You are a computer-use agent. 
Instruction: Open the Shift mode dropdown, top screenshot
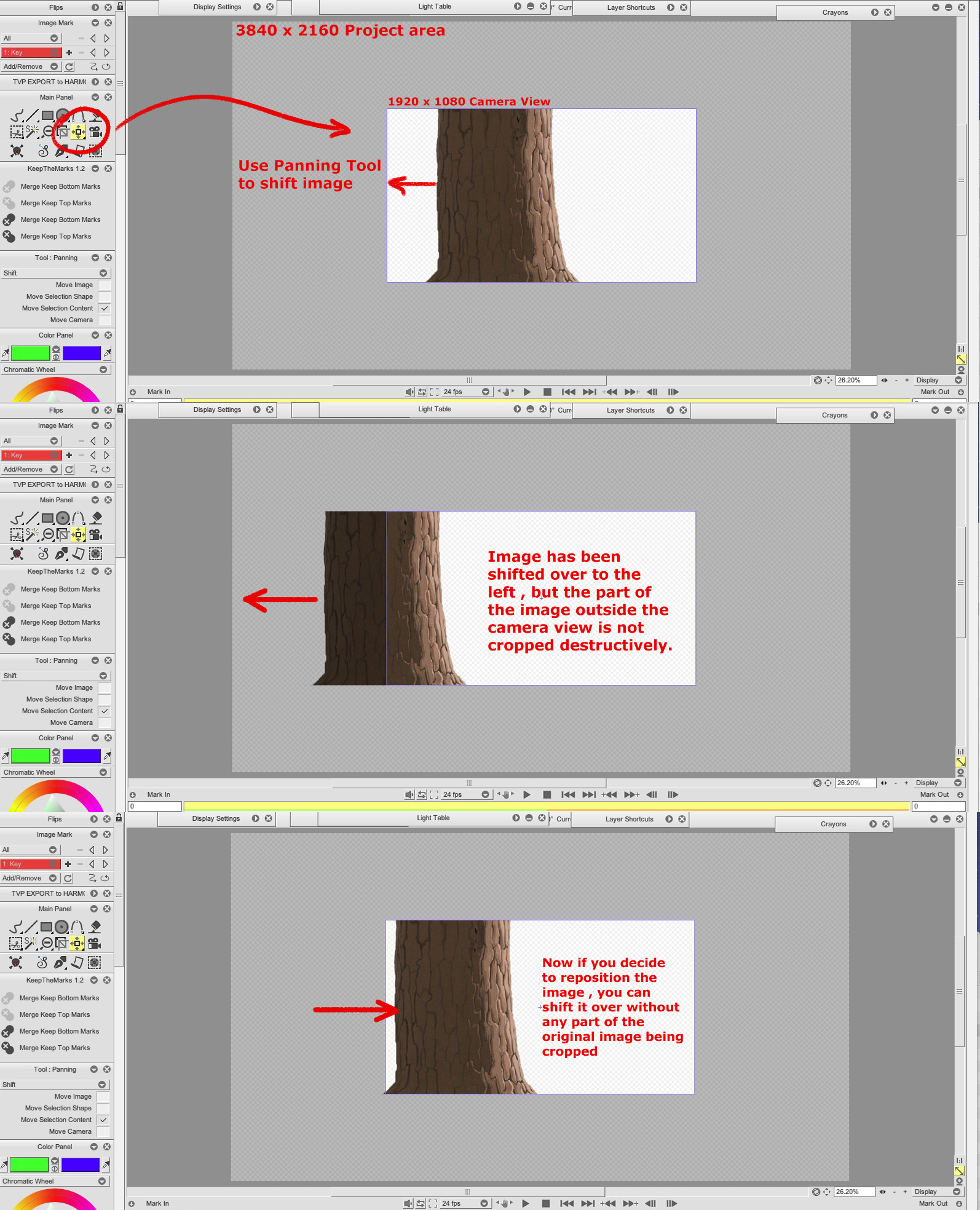click(55, 273)
